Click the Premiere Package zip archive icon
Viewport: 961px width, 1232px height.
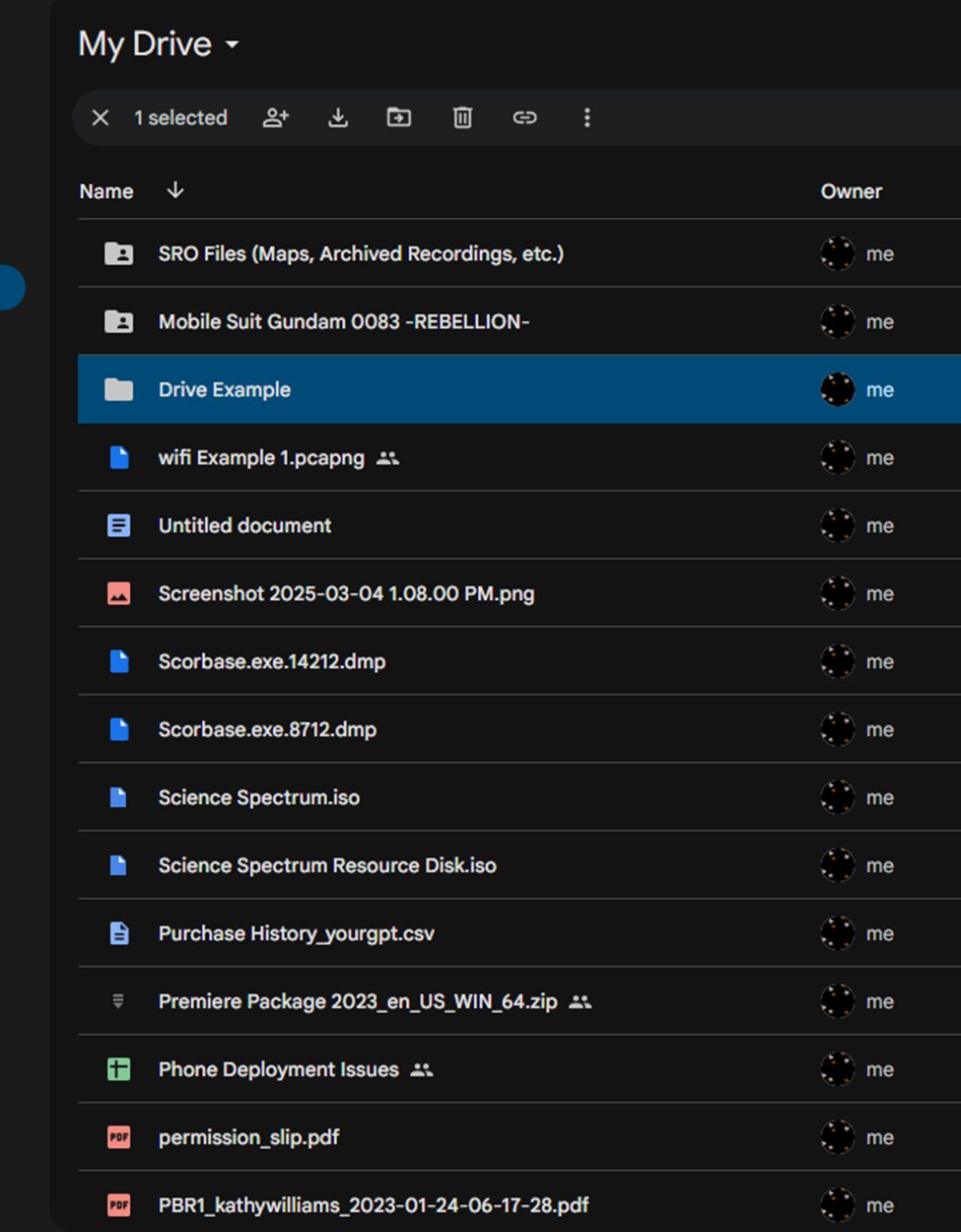[118, 1001]
